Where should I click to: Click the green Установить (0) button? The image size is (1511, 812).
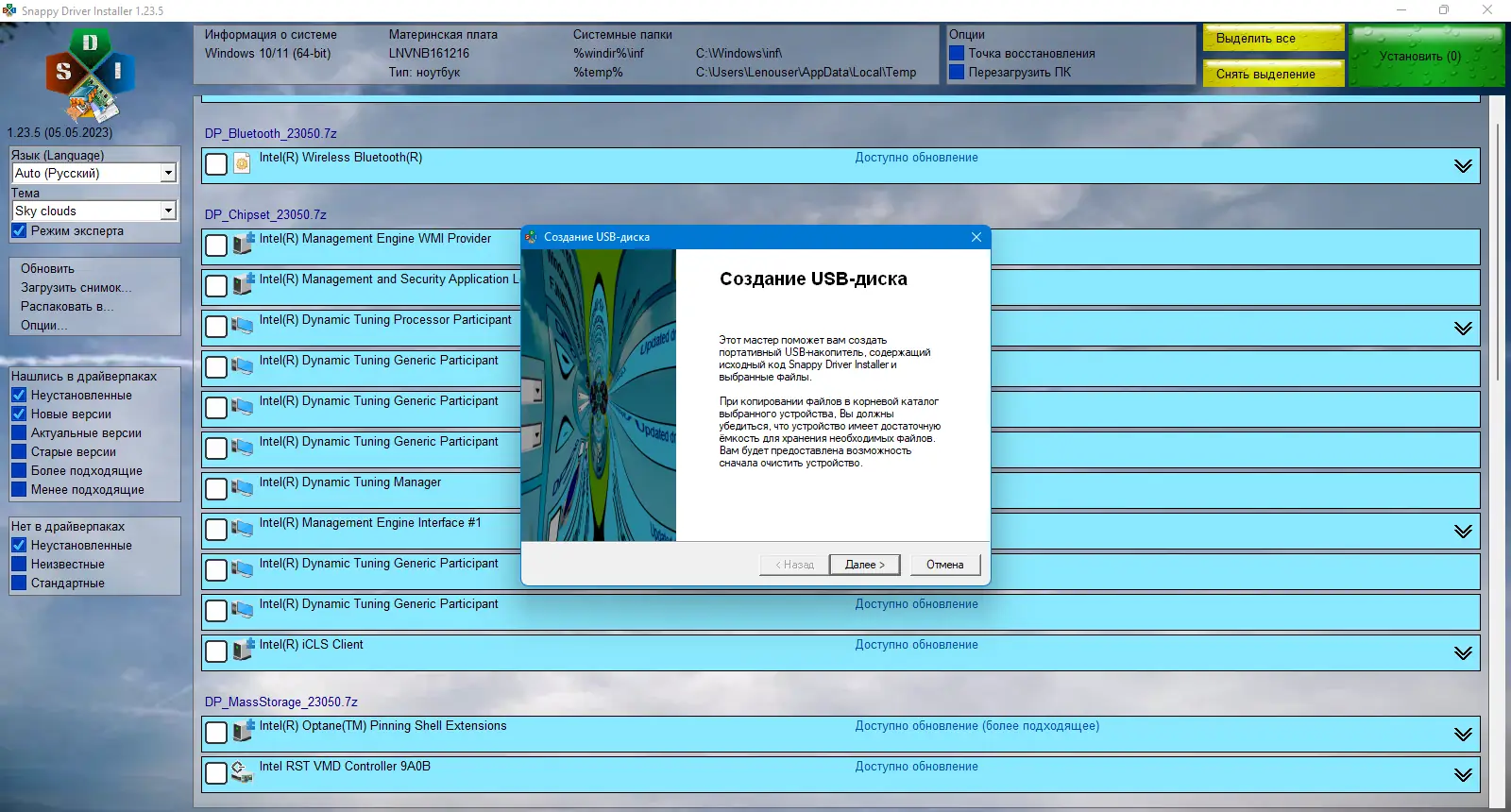(1427, 56)
